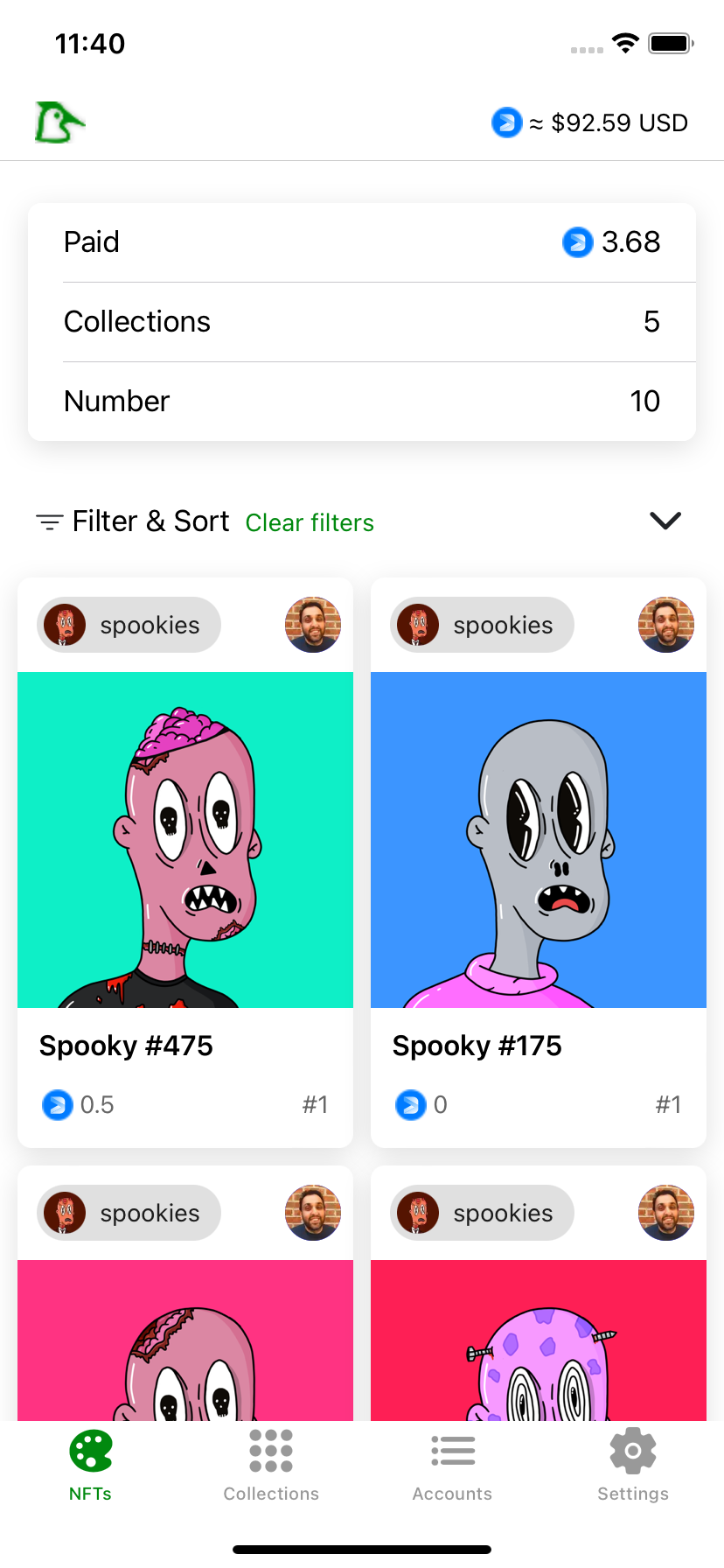
Task: Open the red-background purple alien NFT image
Action: tap(539, 1339)
